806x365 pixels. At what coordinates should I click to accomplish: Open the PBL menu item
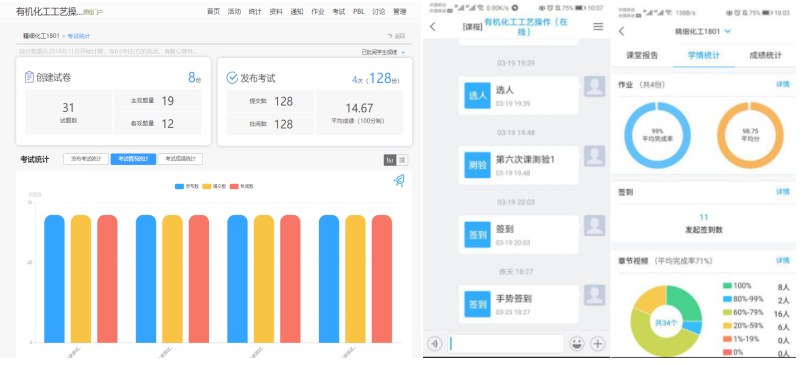[359, 11]
